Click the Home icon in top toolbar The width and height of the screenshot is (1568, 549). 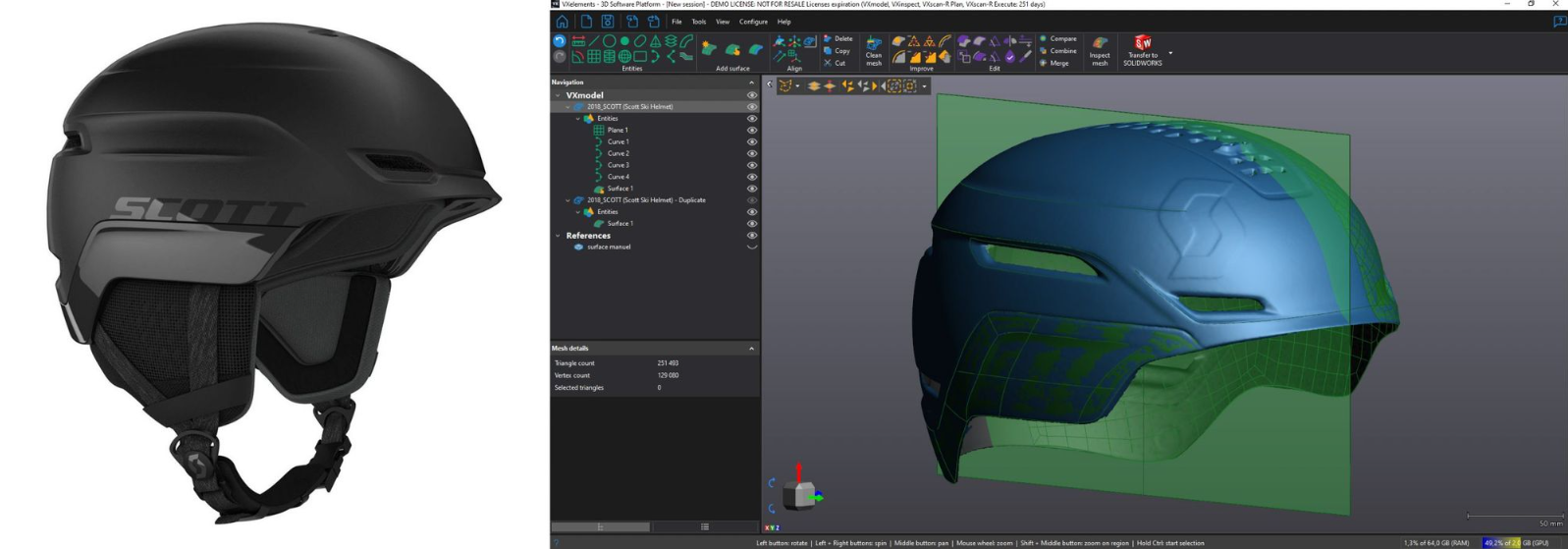562,22
